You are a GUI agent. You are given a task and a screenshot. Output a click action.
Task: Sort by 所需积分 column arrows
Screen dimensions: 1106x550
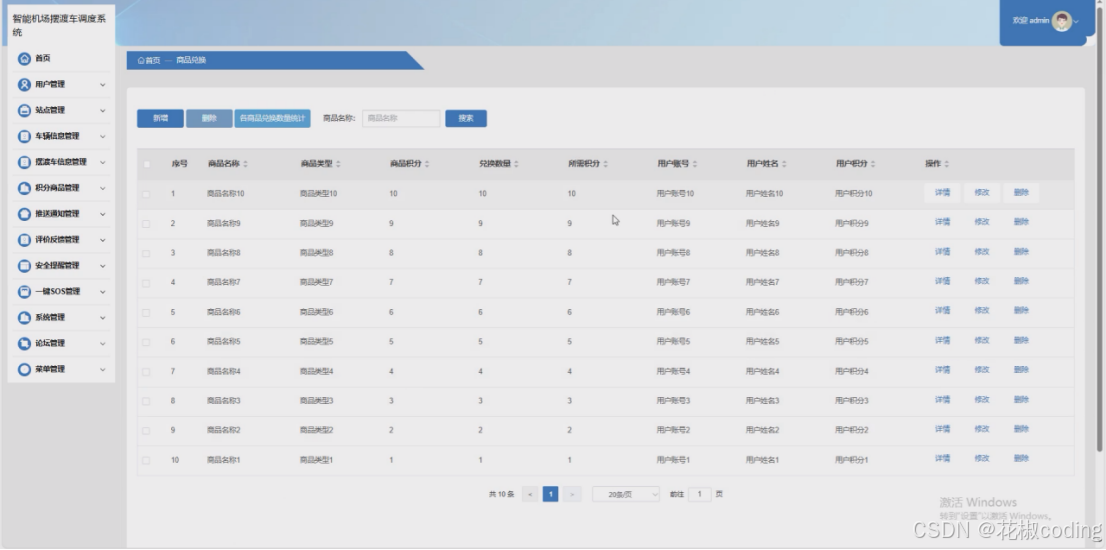pyautogui.click(x=605, y=164)
